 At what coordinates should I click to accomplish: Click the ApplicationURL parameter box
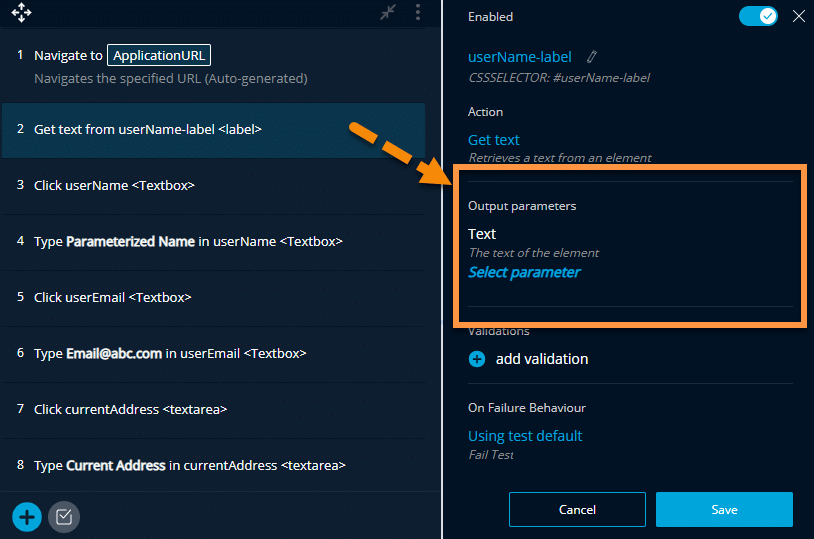(159, 55)
